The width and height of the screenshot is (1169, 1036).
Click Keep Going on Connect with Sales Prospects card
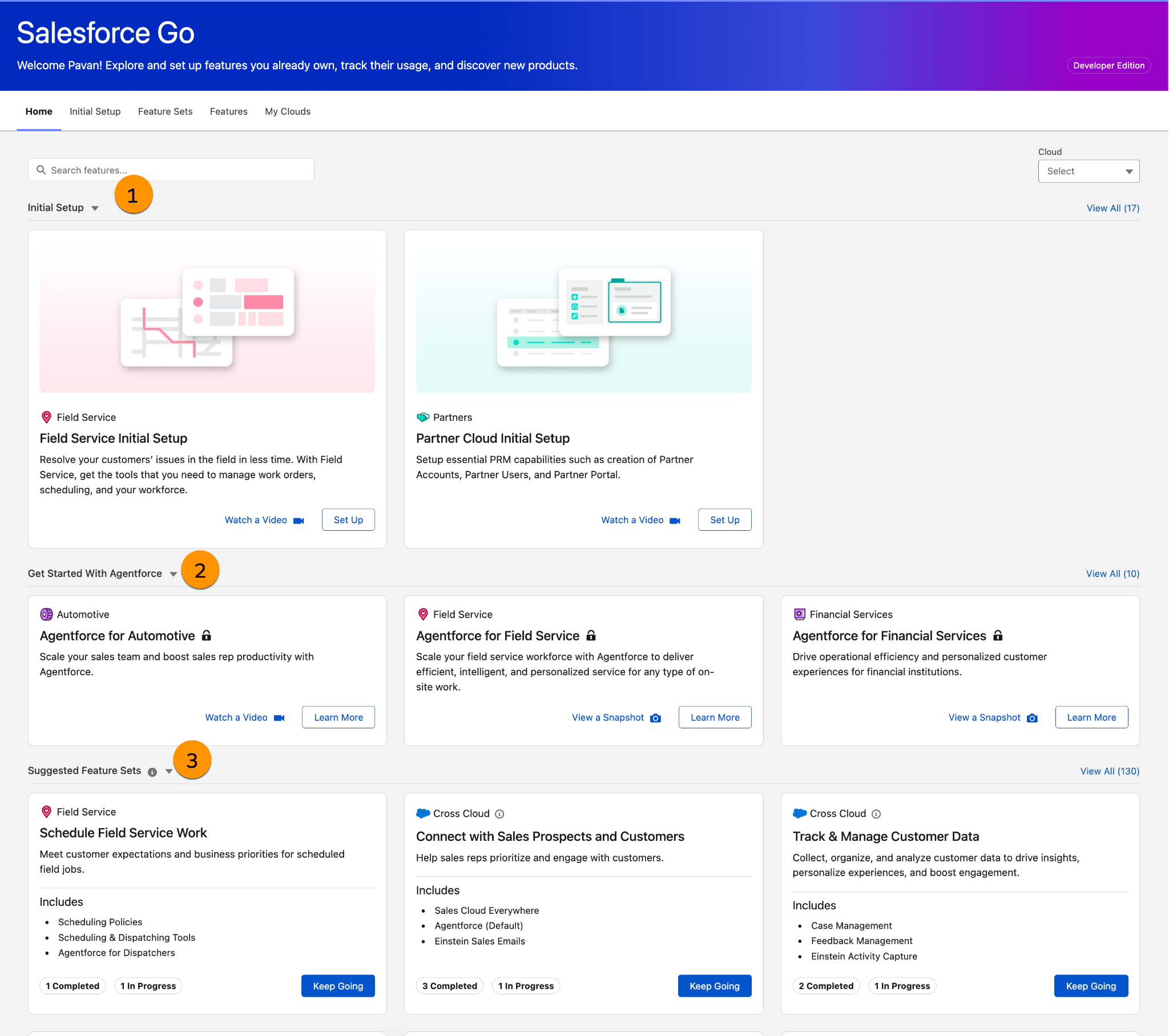click(714, 986)
